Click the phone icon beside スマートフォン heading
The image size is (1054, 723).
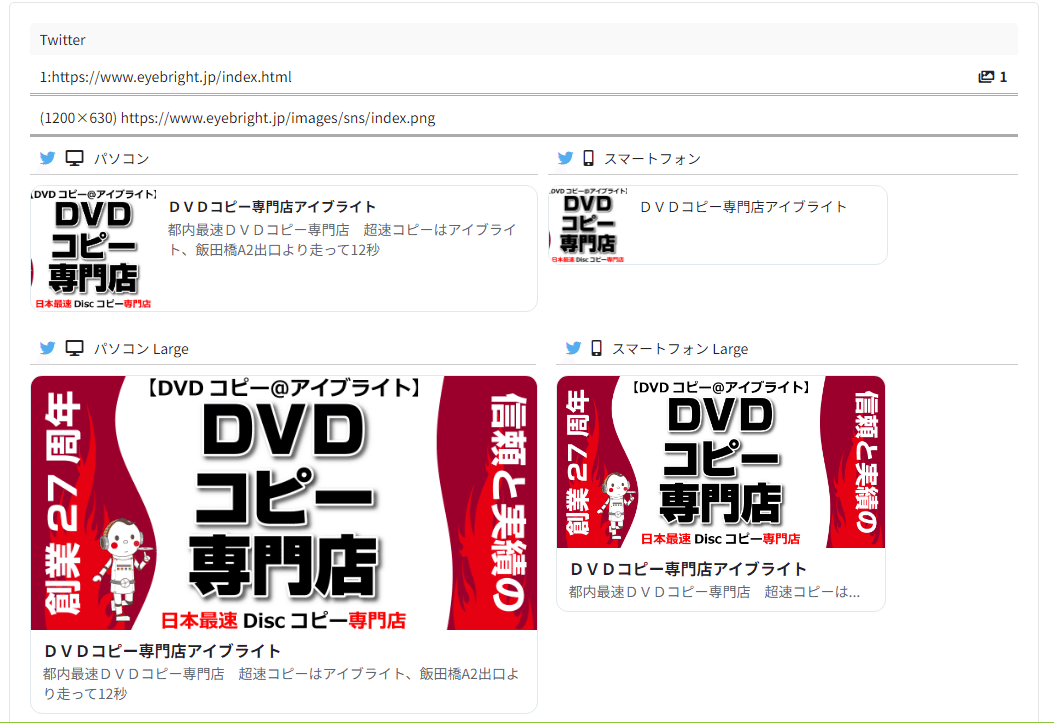pyautogui.click(x=589, y=158)
